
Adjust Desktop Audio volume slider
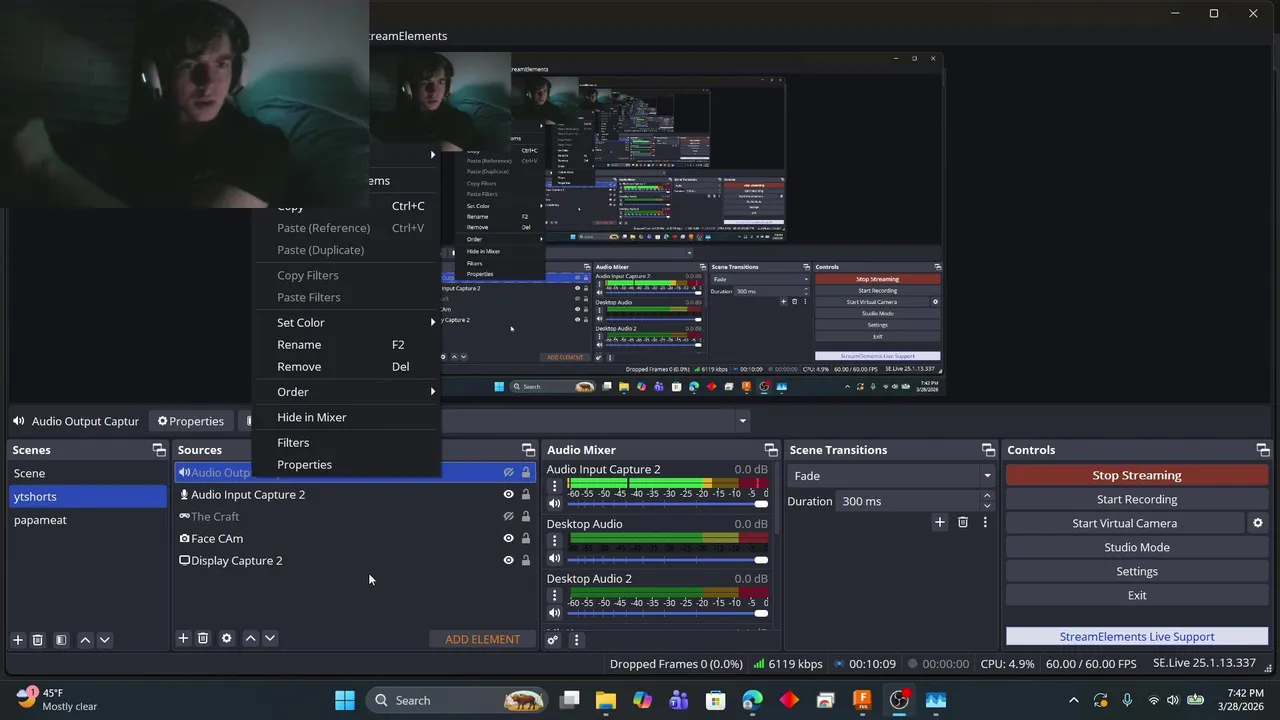667,558
